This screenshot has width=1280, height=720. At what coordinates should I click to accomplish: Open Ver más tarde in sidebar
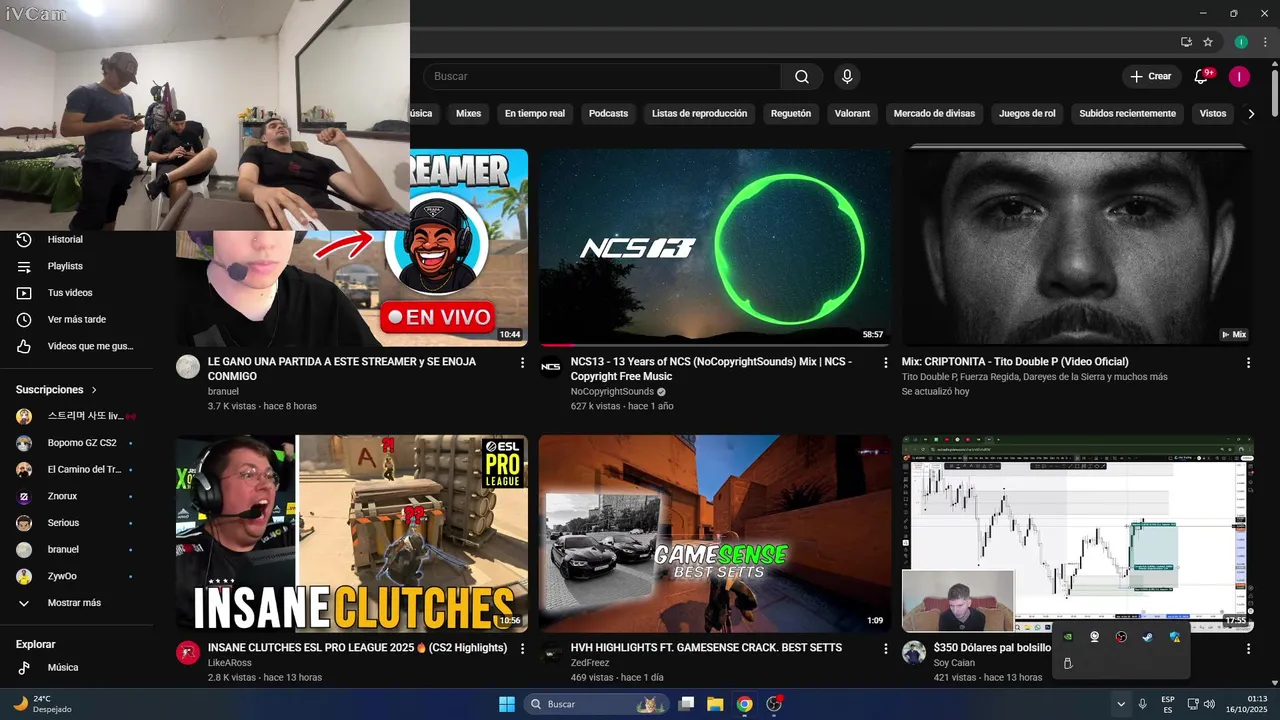point(78,320)
